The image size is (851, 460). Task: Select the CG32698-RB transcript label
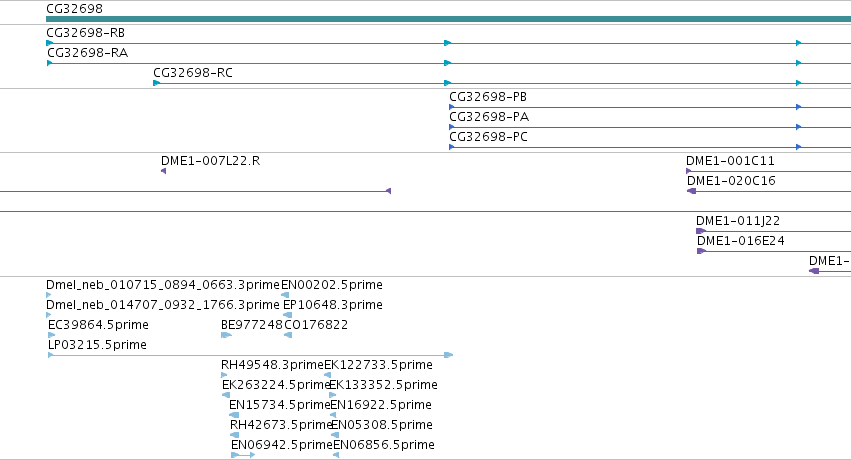[x=86, y=33]
